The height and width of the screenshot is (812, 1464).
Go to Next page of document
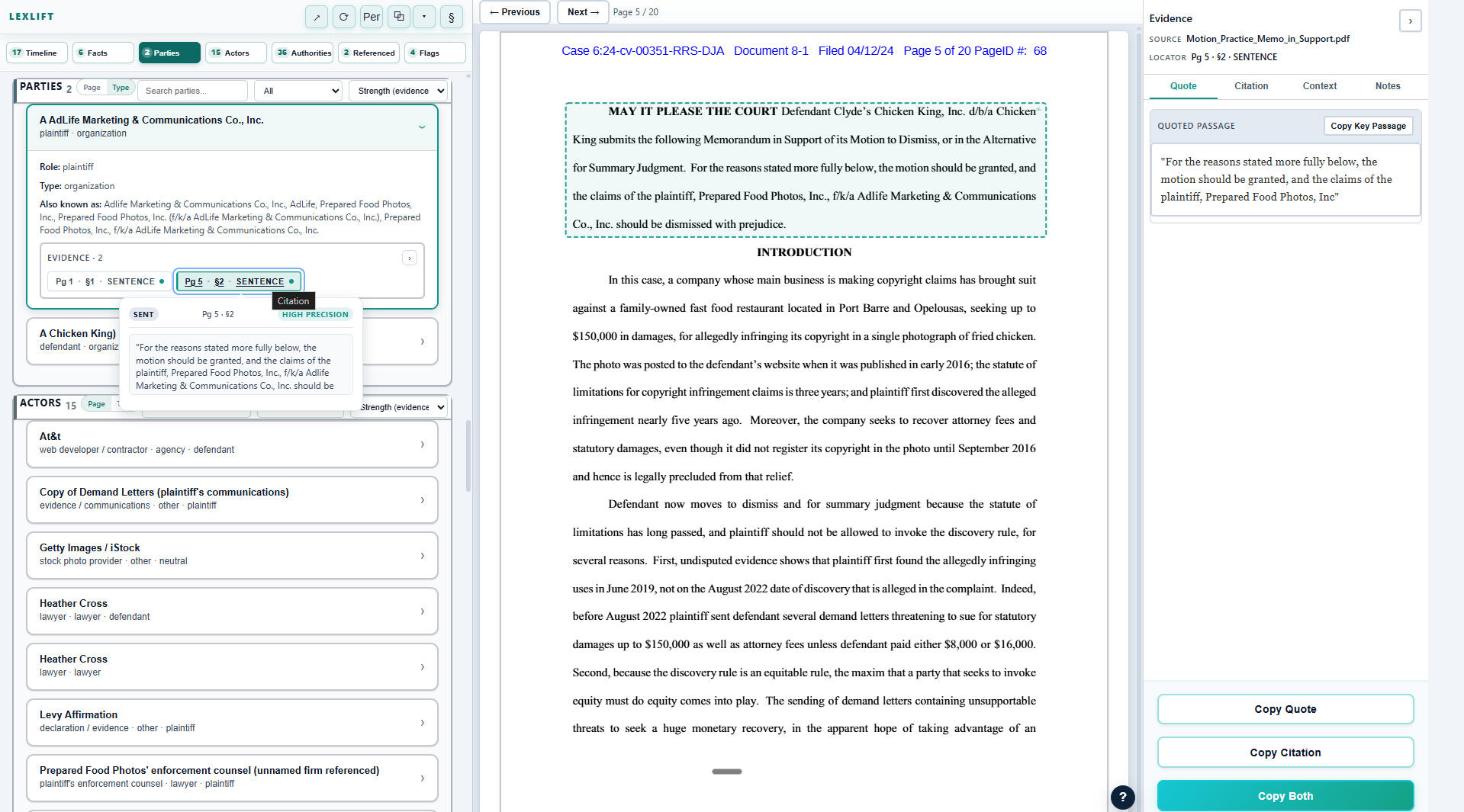(583, 12)
